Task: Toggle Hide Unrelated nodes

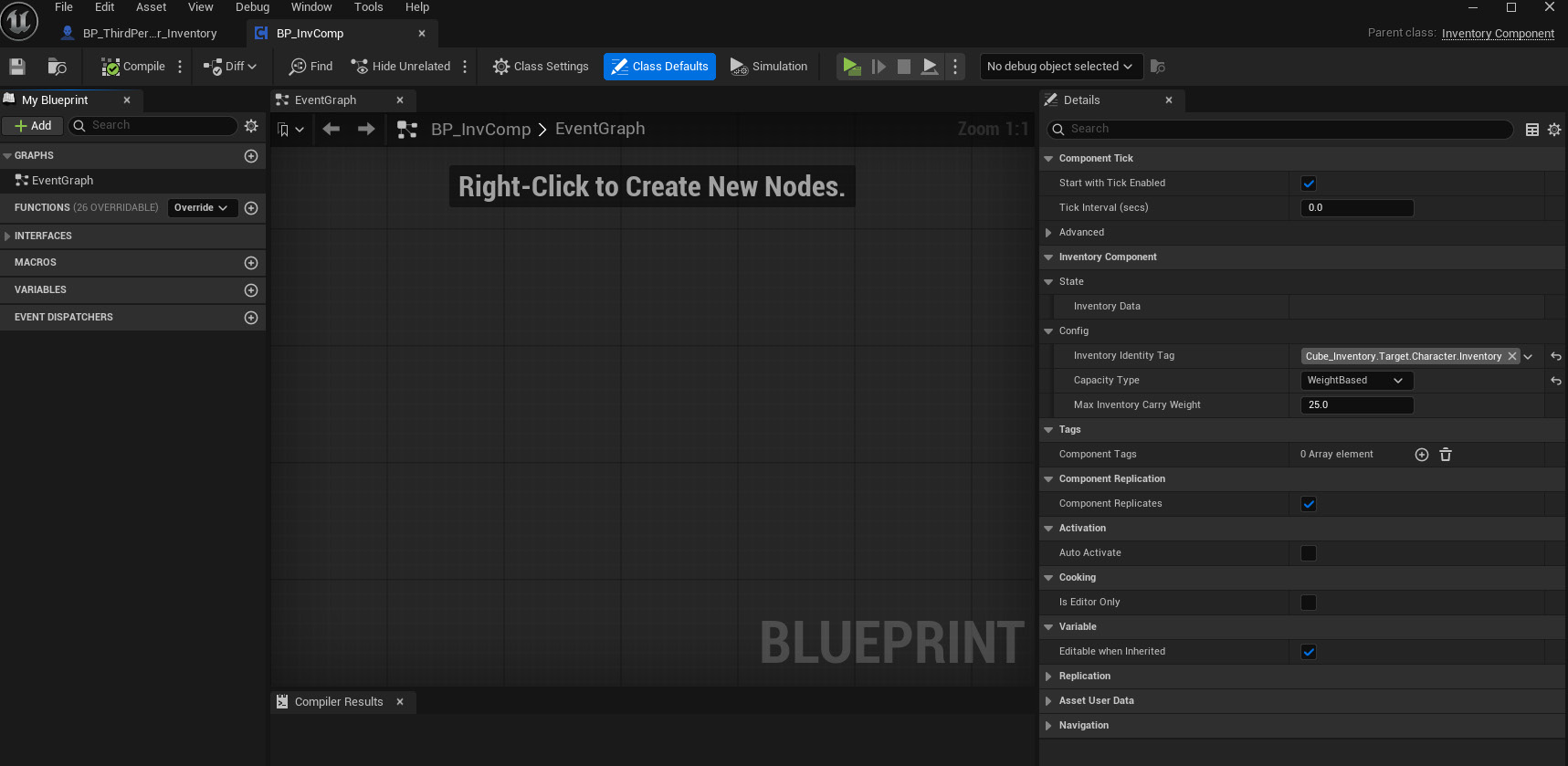Action: point(401,67)
